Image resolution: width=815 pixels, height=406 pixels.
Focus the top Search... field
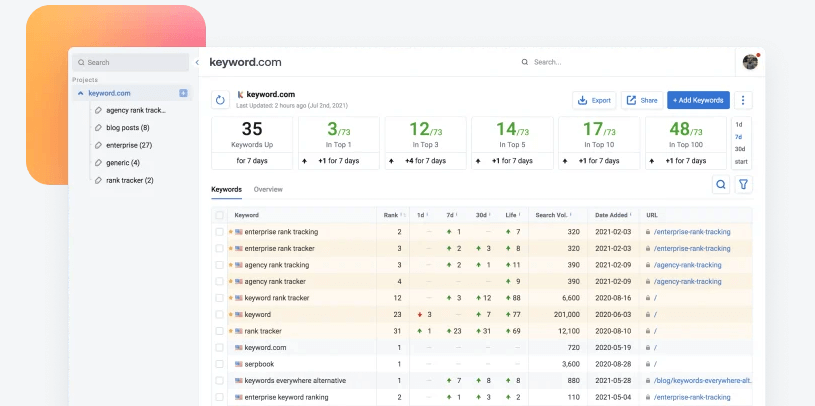[x=548, y=62]
